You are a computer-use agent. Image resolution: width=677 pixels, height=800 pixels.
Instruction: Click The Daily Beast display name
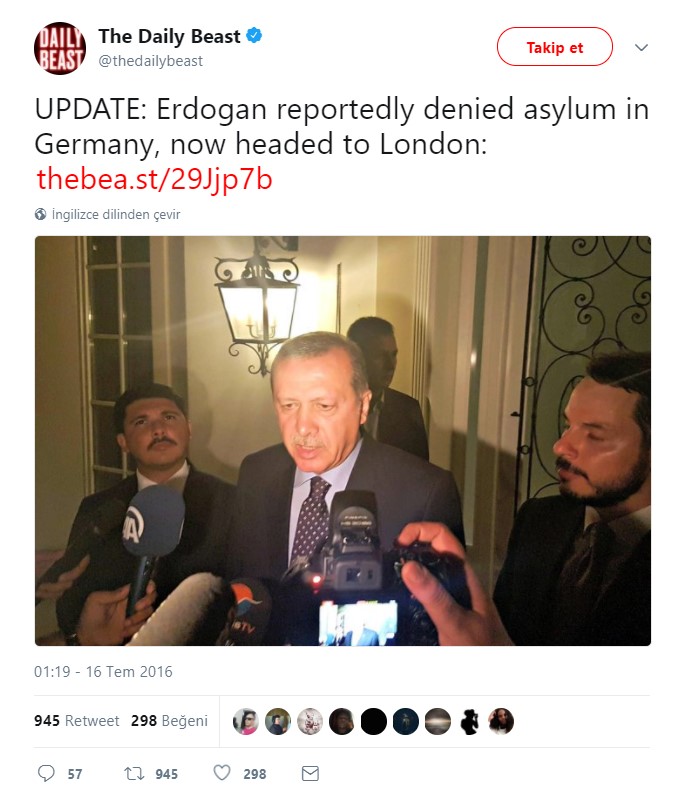169,36
